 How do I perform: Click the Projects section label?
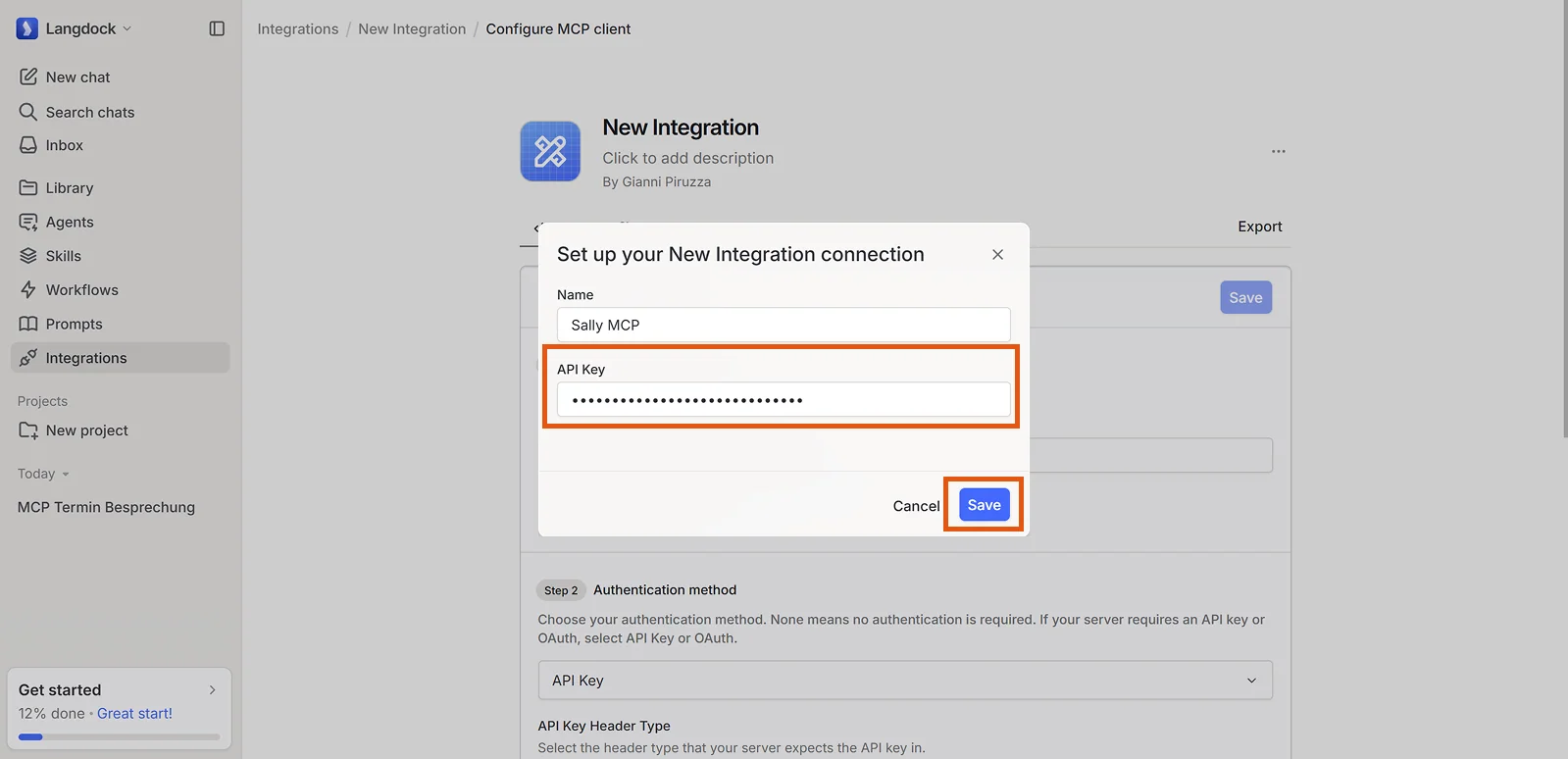pos(42,401)
